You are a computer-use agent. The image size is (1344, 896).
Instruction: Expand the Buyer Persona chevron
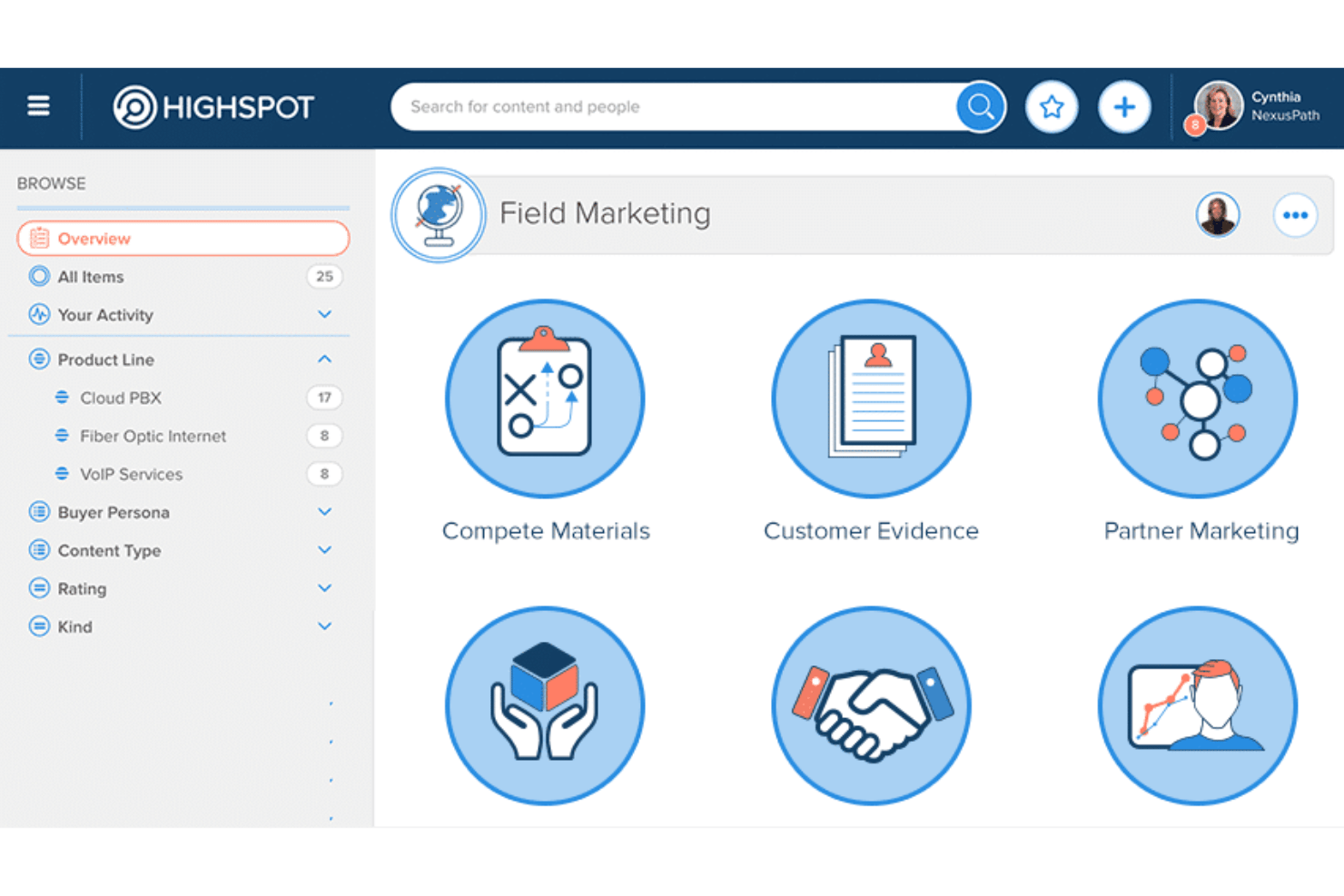[x=324, y=512]
